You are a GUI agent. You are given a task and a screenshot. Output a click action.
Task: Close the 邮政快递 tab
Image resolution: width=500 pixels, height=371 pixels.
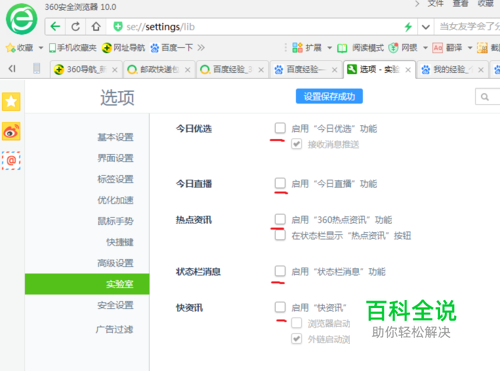tap(188, 70)
